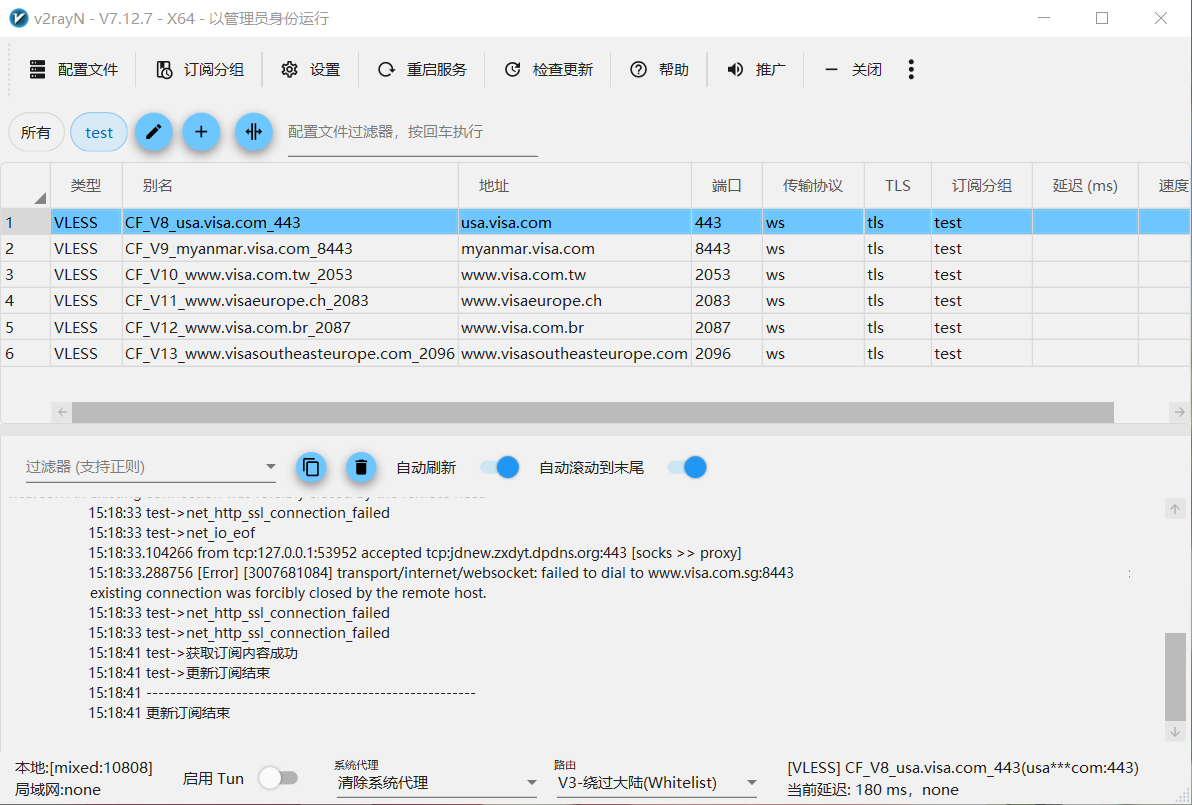Click the 重启服务 restart service button
The image size is (1192, 805).
point(422,69)
